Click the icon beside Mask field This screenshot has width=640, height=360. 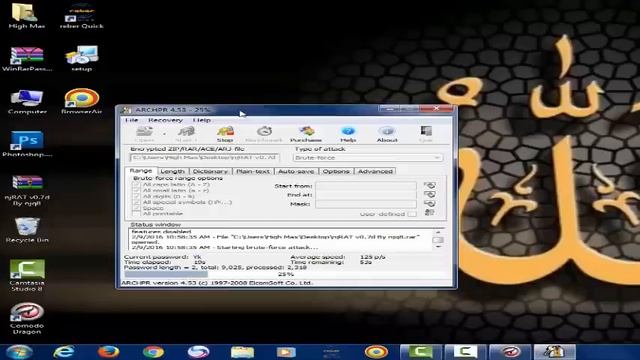coord(429,204)
